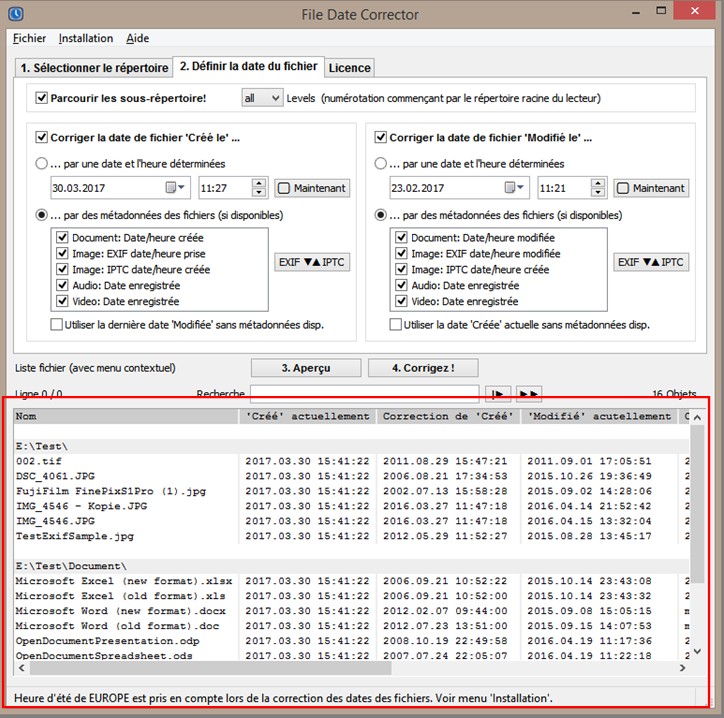Screen dimensions: 724x718
Task: Select 'par une date et l'heure déterminées' for 'Modifié le'
Action: click(380, 163)
